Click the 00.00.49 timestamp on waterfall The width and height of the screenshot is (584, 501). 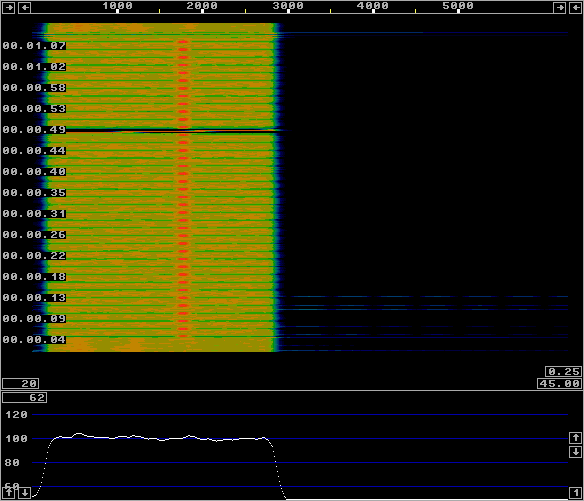click(34, 130)
